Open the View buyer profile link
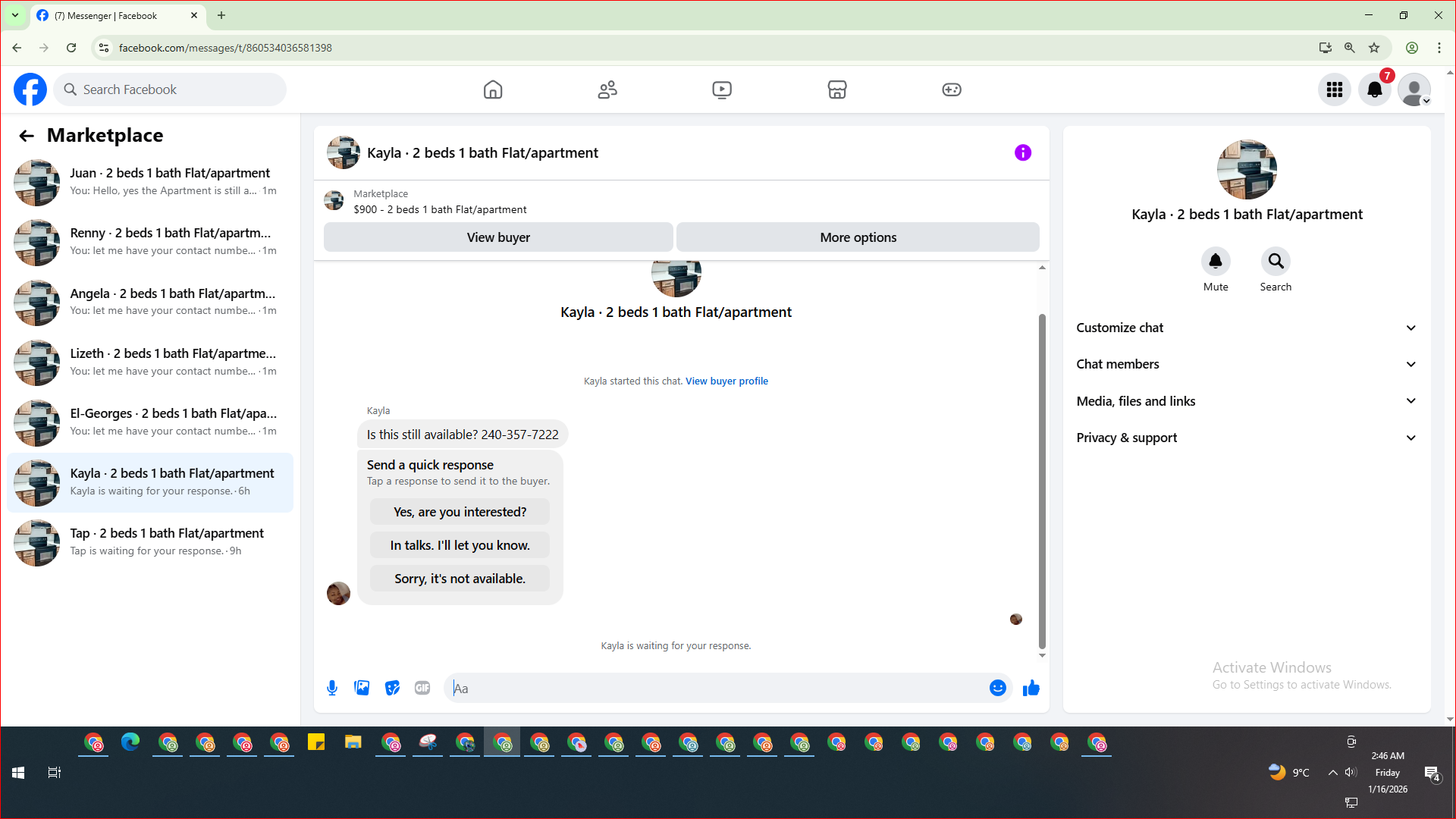 [726, 381]
